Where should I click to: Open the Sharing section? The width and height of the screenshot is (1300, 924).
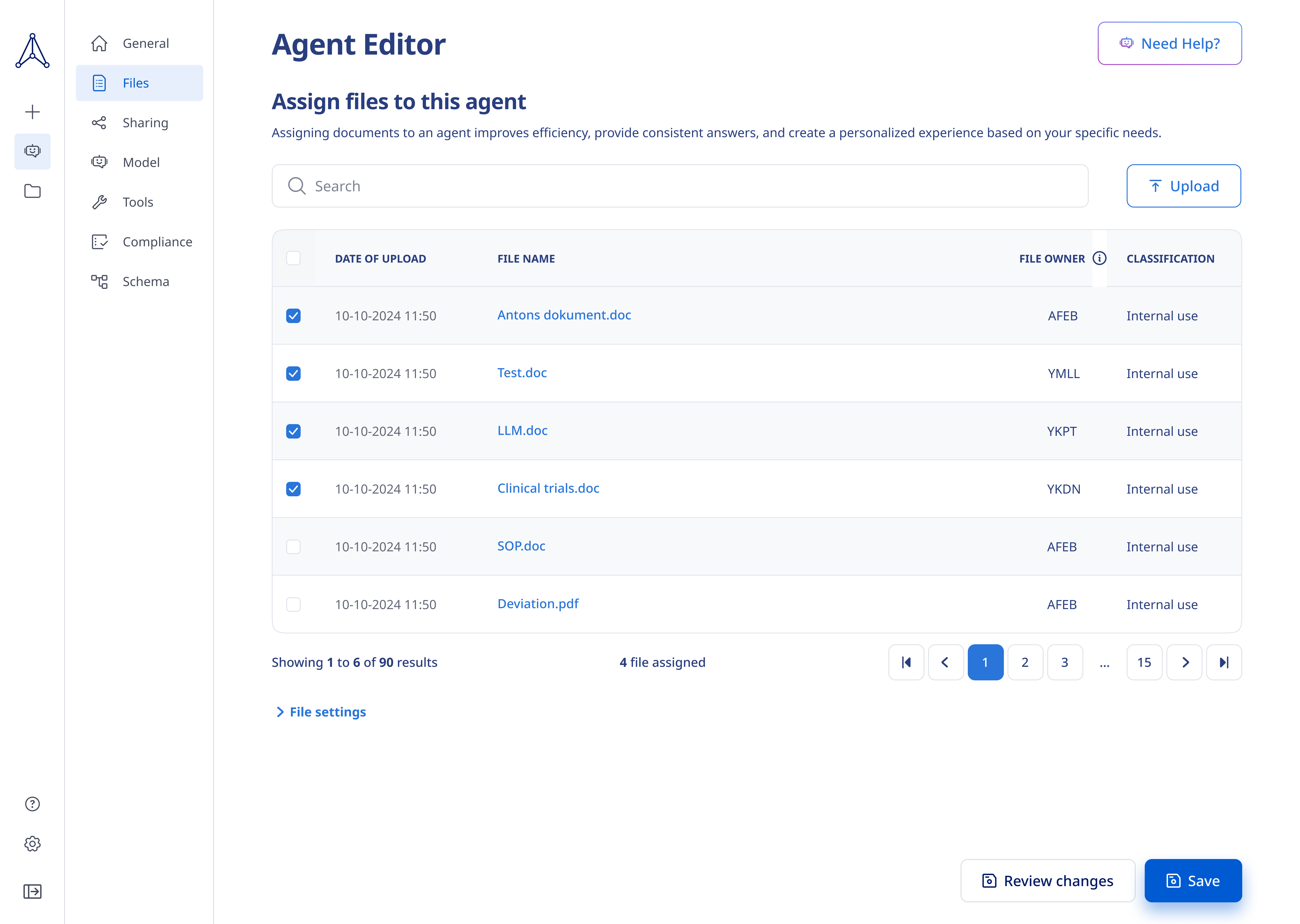pyautogui.click(x=139, y=123)
